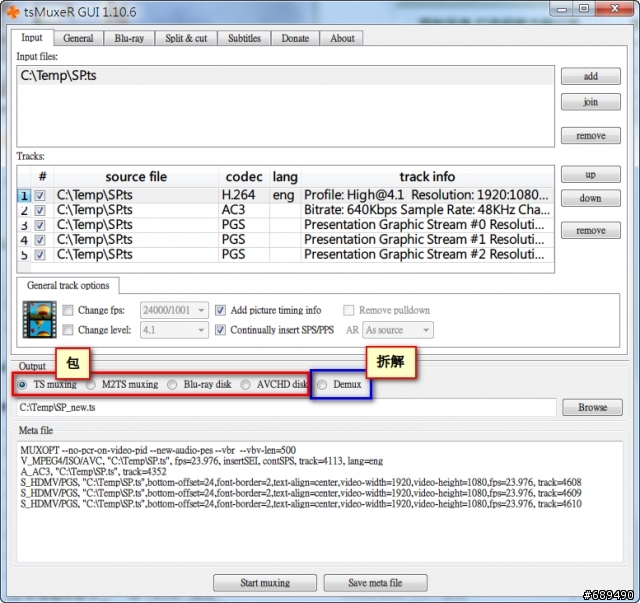
Task: Select Presentation Graphic Stream #0 row
Action: 427,225
